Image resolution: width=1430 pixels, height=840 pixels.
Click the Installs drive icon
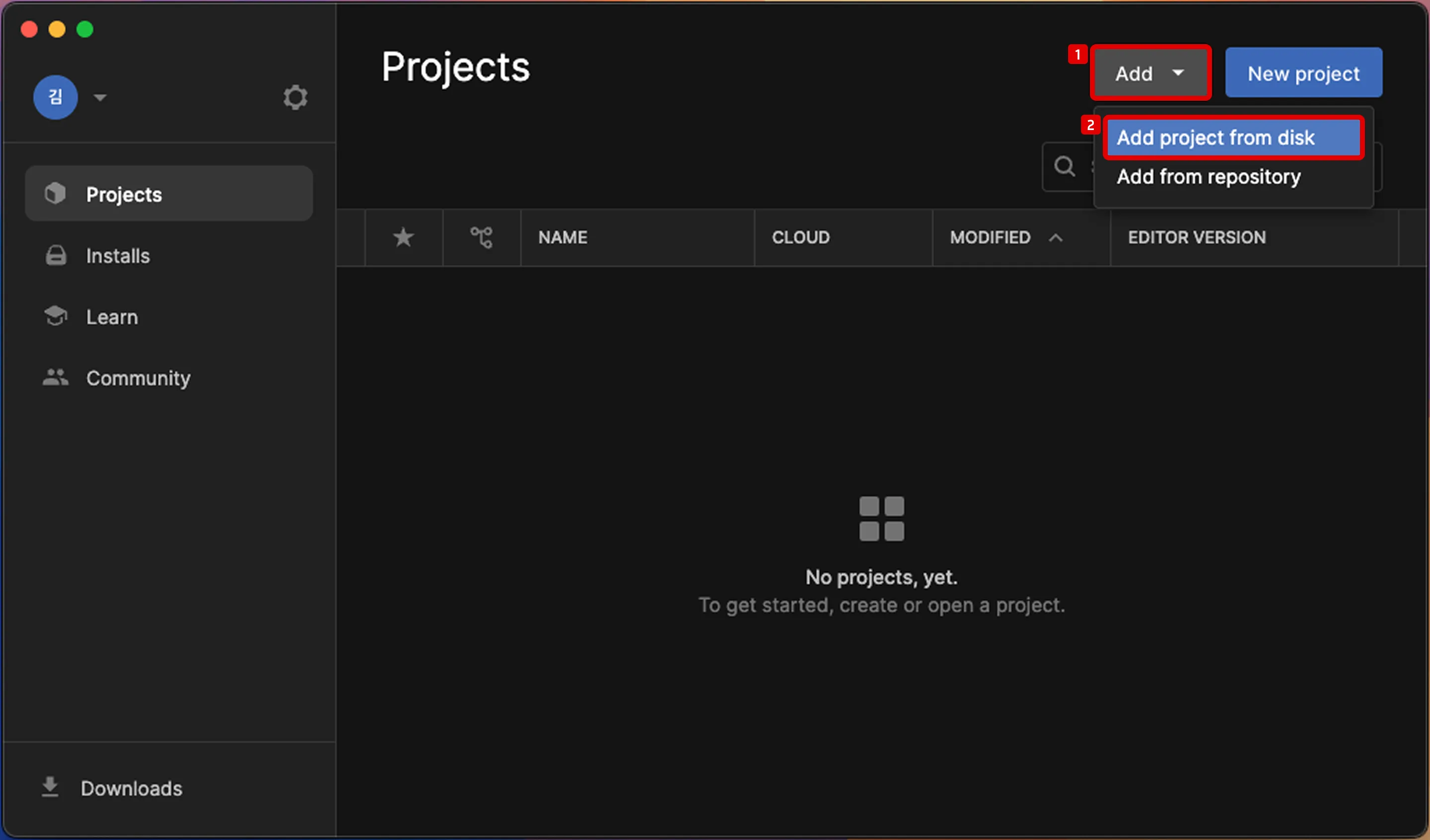tap(56, 255)
